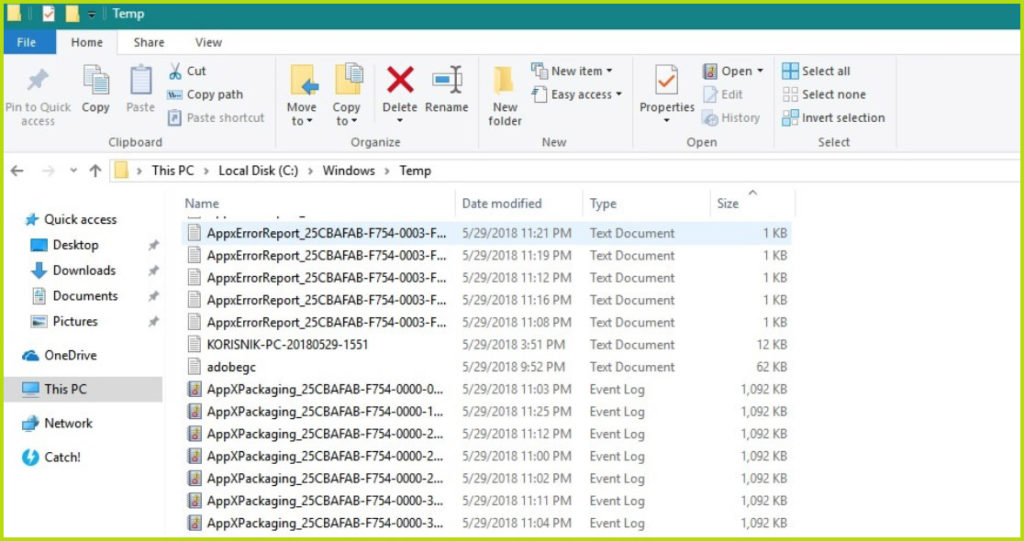Open the Copy to dropdown

(x=346, y=96)
